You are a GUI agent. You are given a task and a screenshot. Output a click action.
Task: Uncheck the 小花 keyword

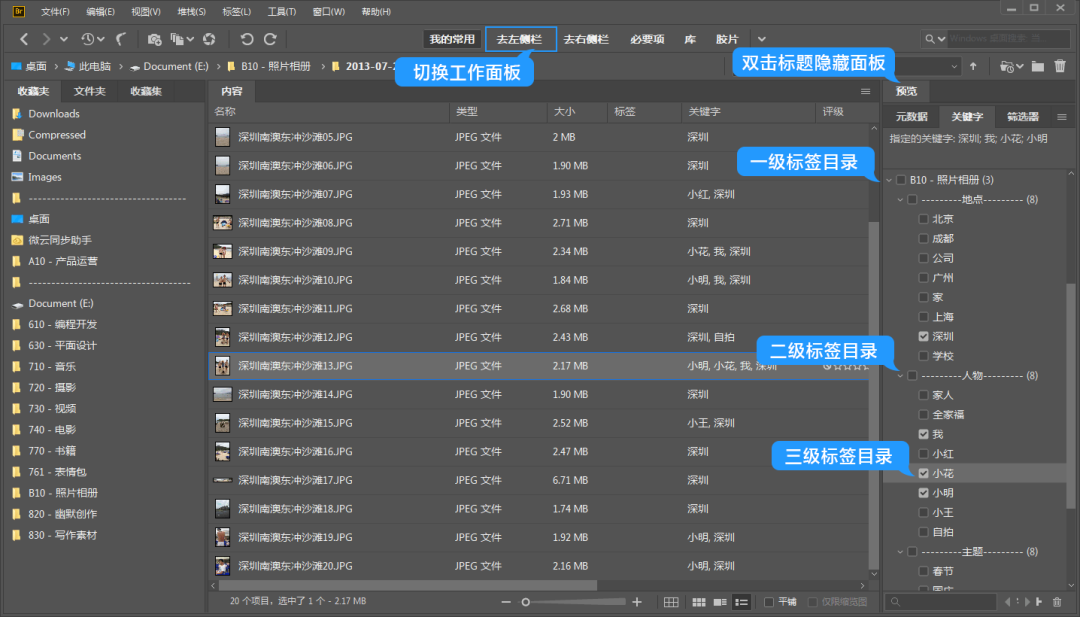click(924, 473)
